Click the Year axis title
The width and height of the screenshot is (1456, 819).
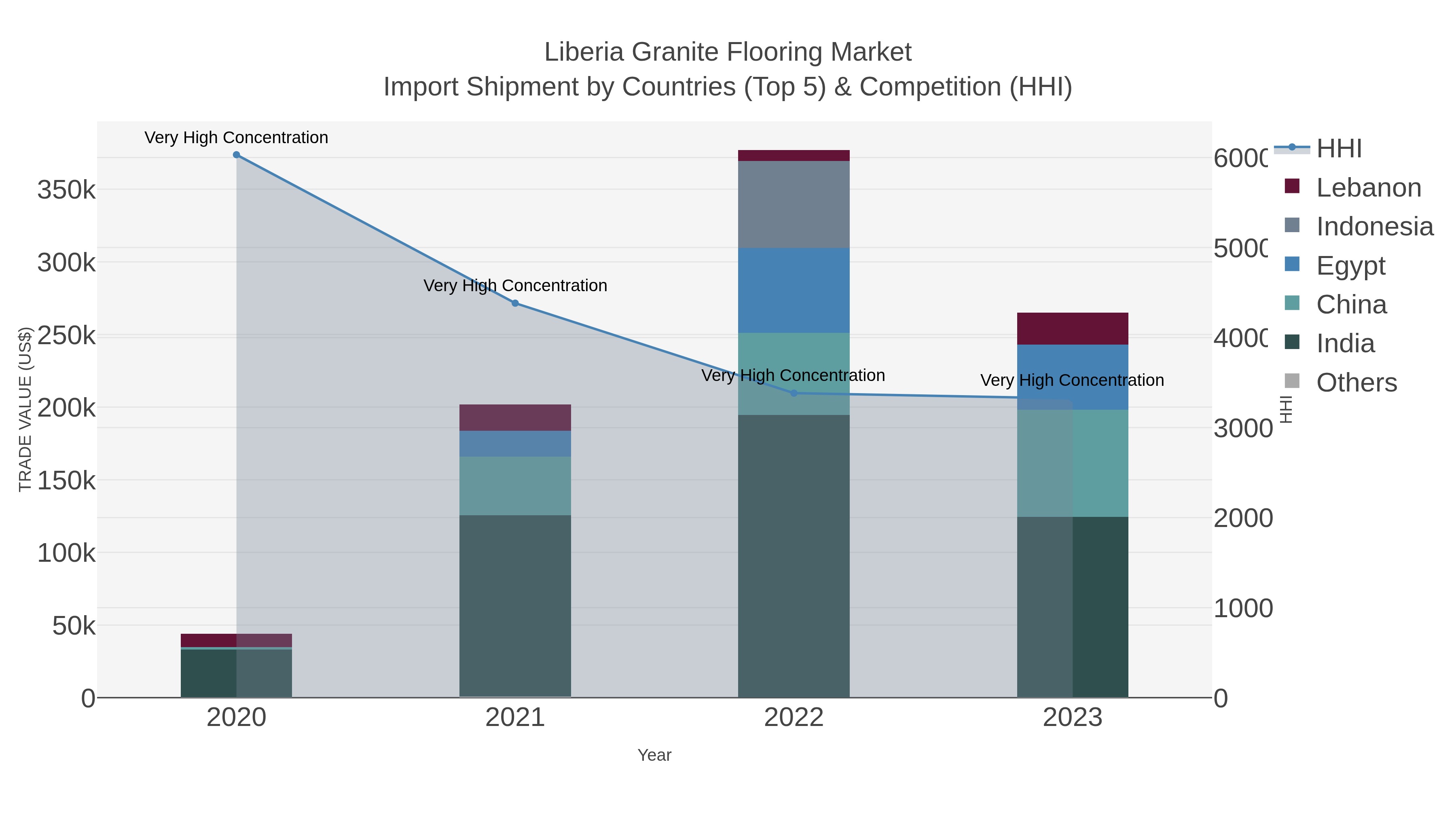(654, 755)
